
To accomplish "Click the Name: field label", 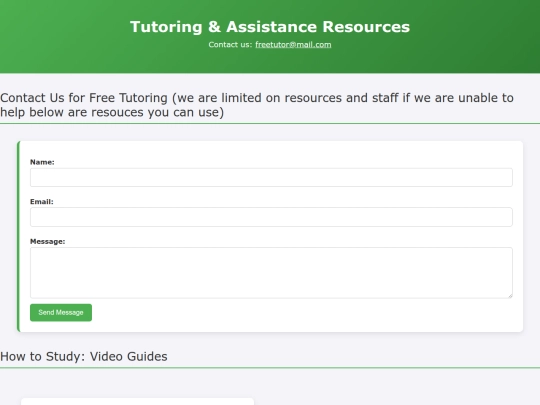I will pyautogui.click(x=42, y=162).
